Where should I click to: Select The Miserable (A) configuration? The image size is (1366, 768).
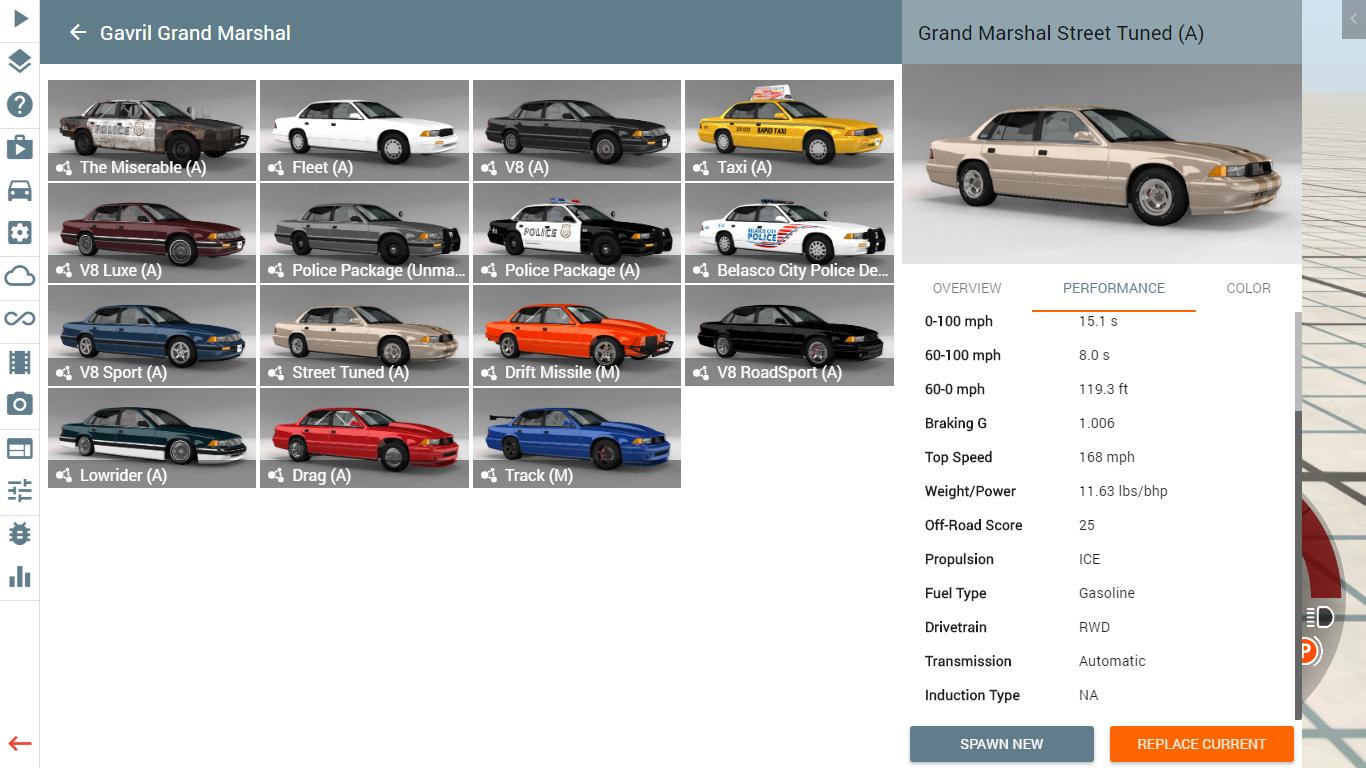[152, 130]
